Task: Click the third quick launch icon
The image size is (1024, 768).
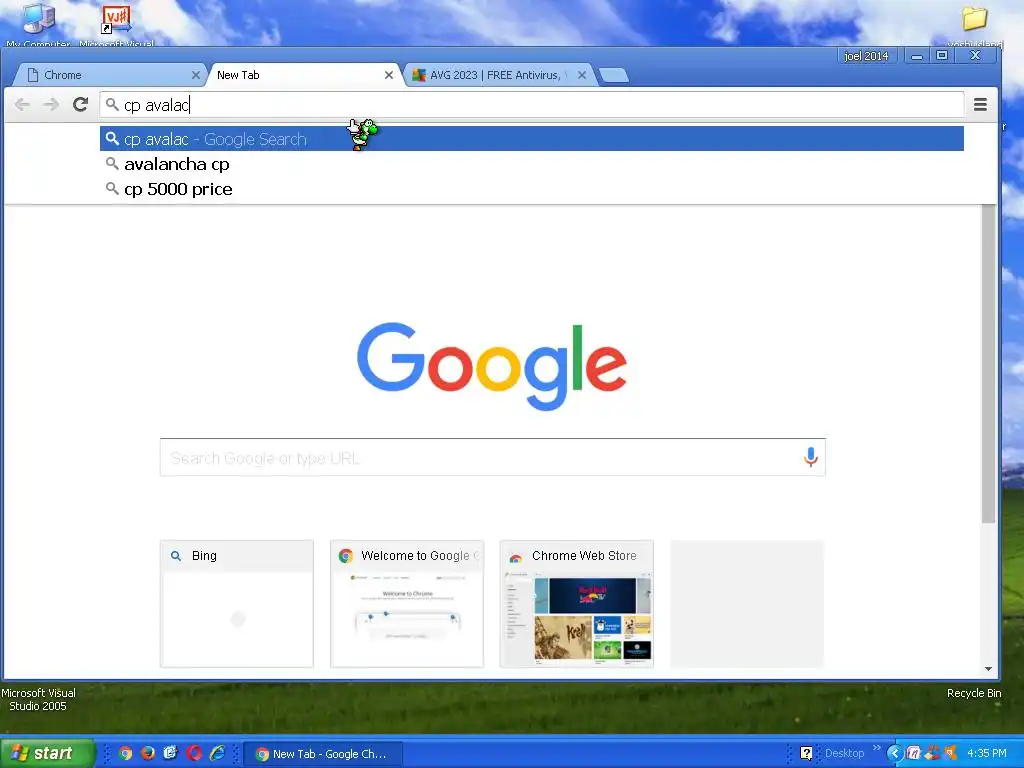Action: [x=170, y=753]
